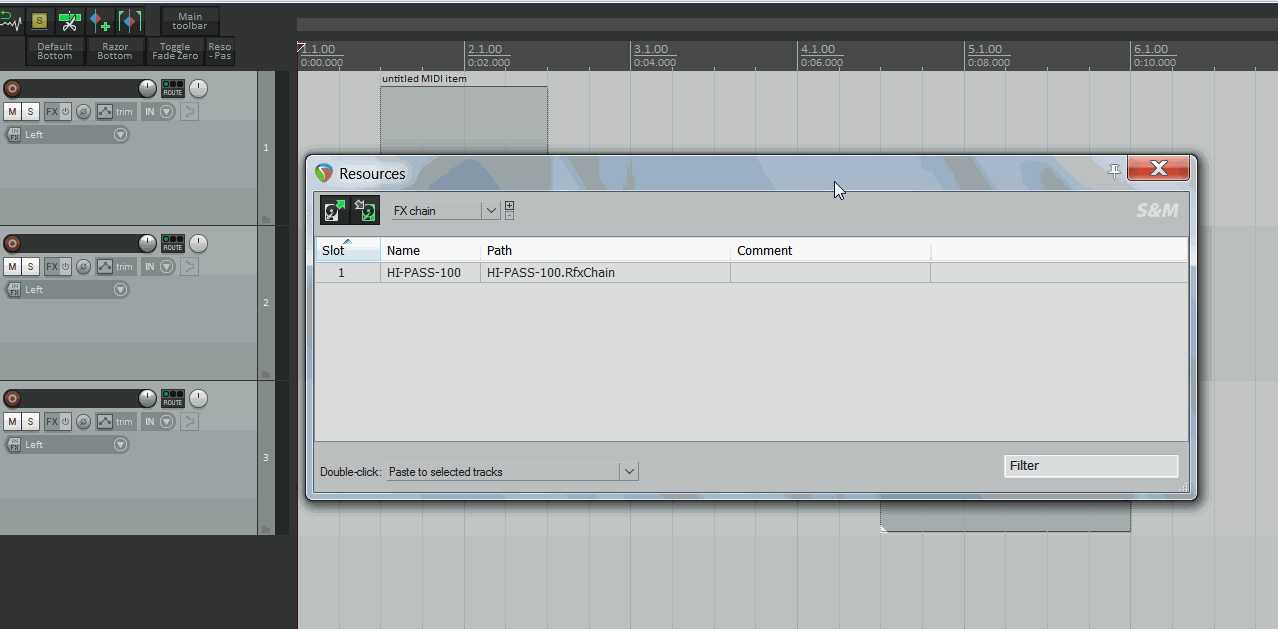The height and width of the screenshot is (629, 1278).
Task: Select the untitled MIDI item on track 1
Action: pos(464,120)
